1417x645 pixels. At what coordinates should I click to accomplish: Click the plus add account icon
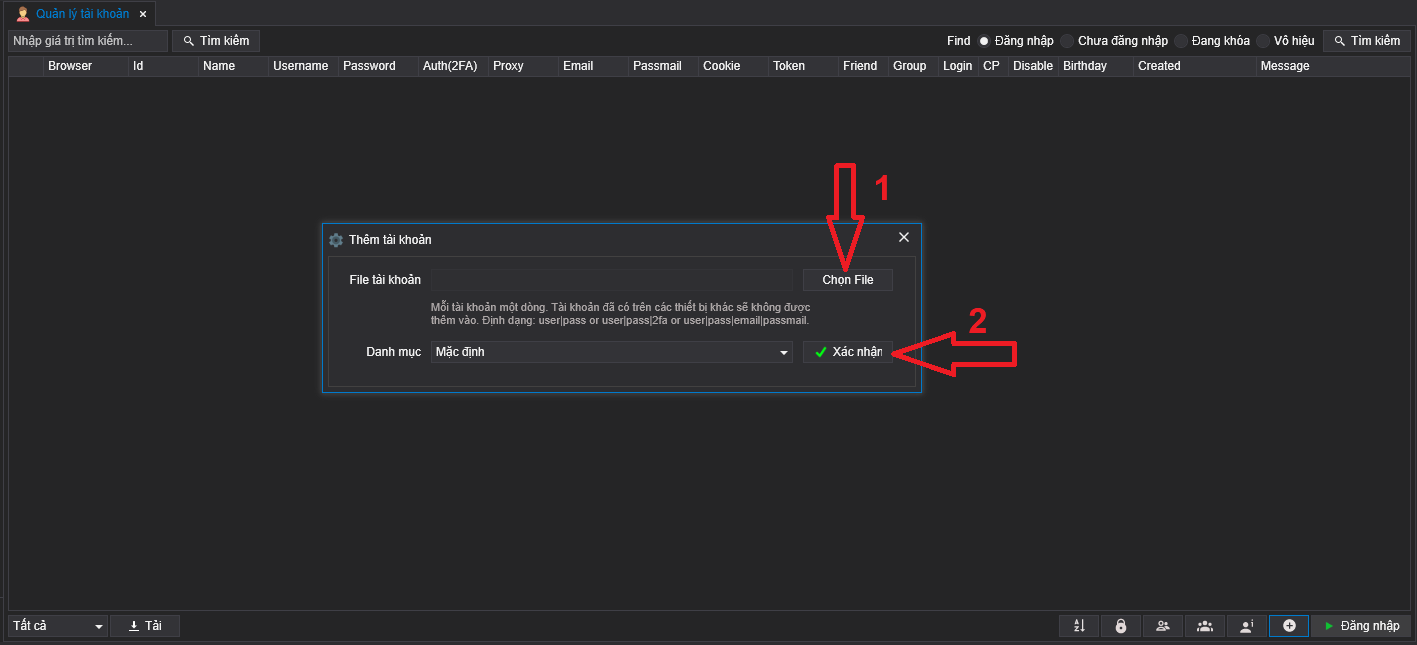(x=1289, y=626)
